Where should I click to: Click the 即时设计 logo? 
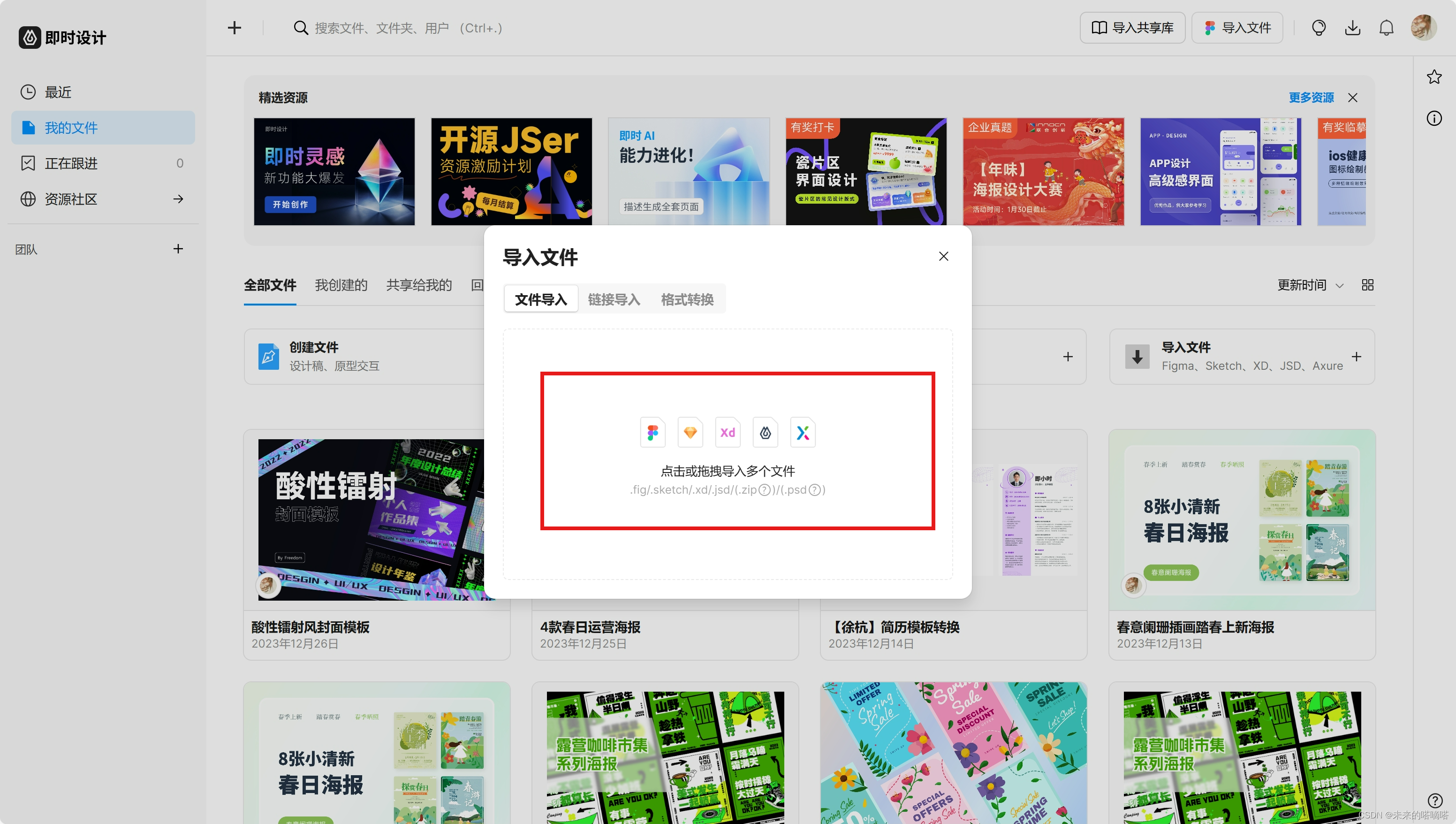click(x=62, y=38)
